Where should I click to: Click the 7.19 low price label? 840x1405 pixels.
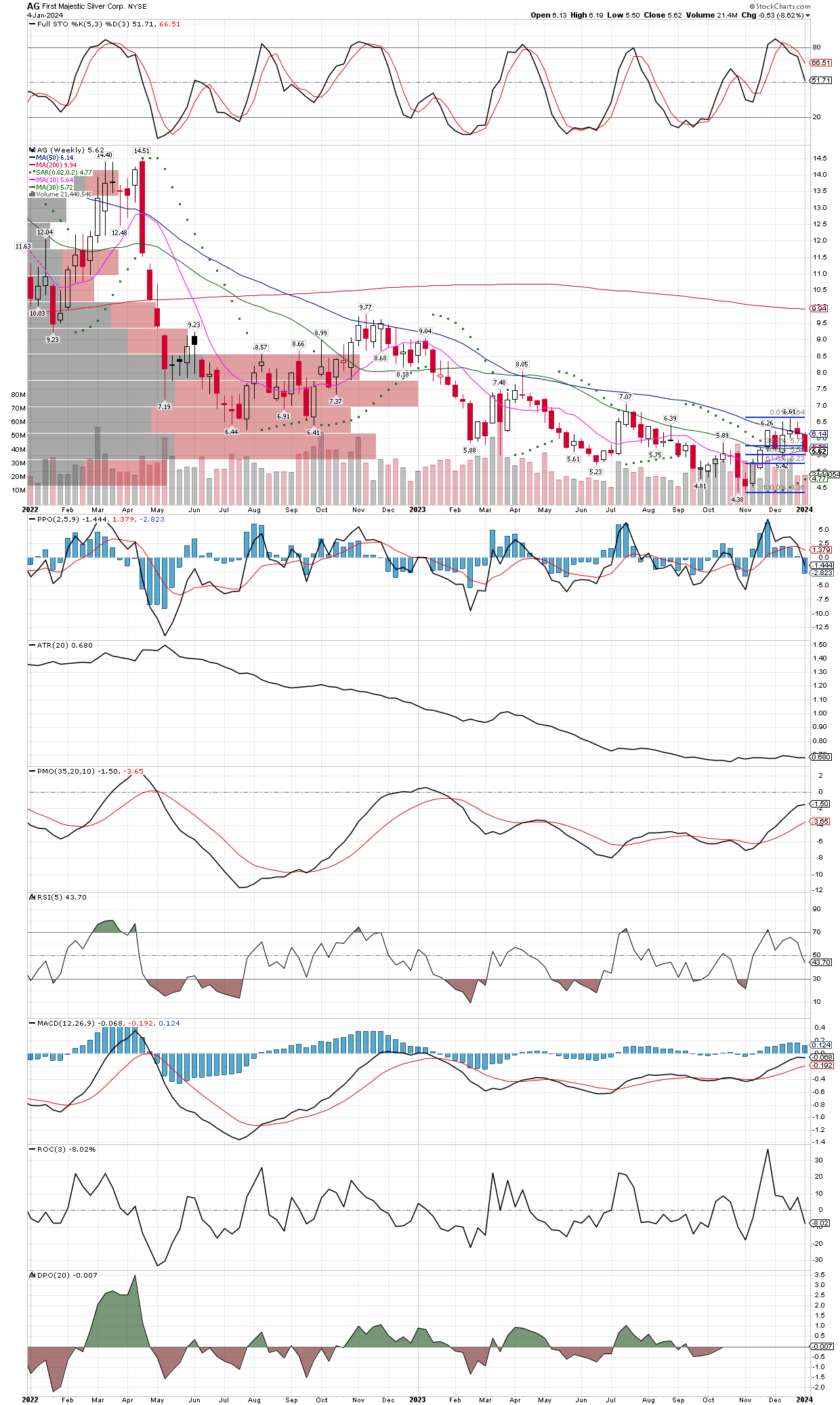pyautogui.click(x=164, y=407)
